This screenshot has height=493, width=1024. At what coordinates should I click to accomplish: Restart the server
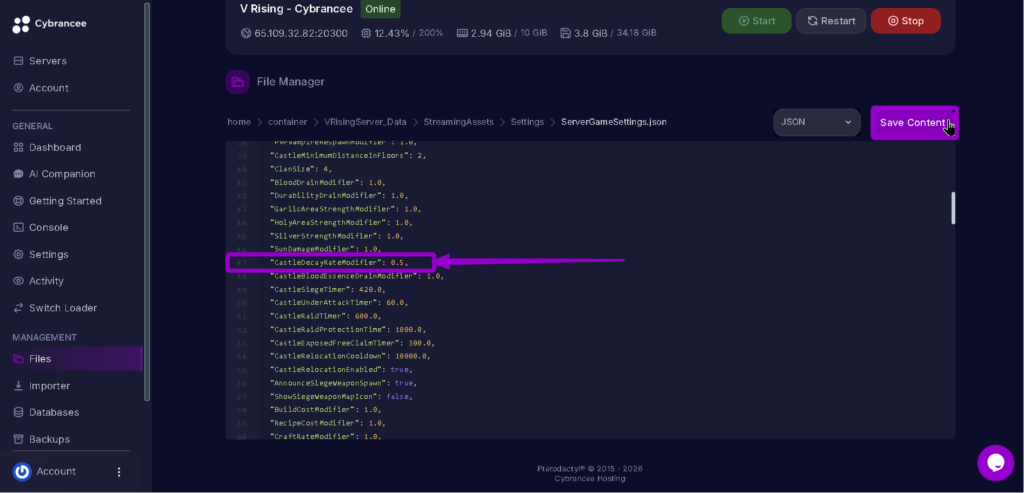[831, 21]
